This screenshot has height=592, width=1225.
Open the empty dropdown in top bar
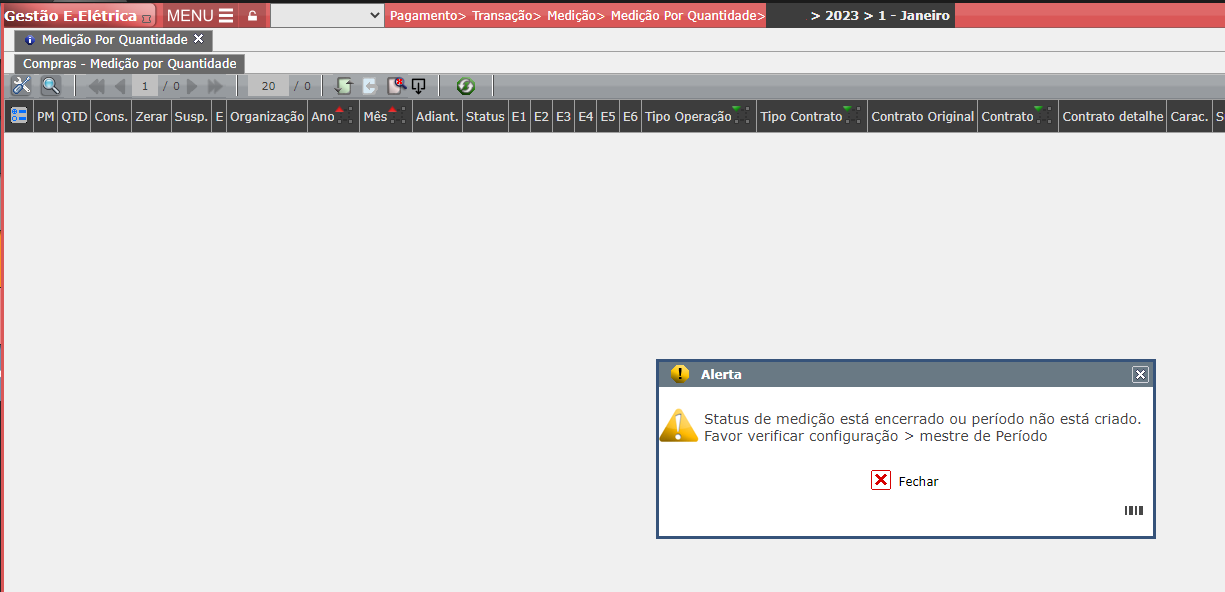[327, 16]
